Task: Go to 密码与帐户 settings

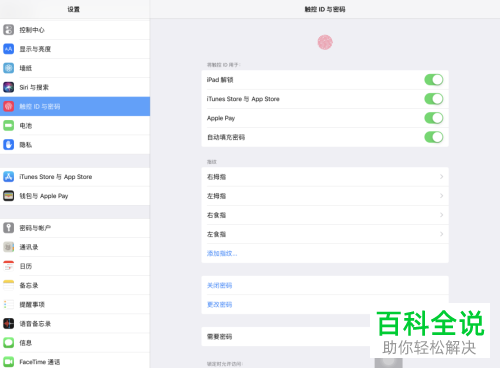Action: click(75, 228)
